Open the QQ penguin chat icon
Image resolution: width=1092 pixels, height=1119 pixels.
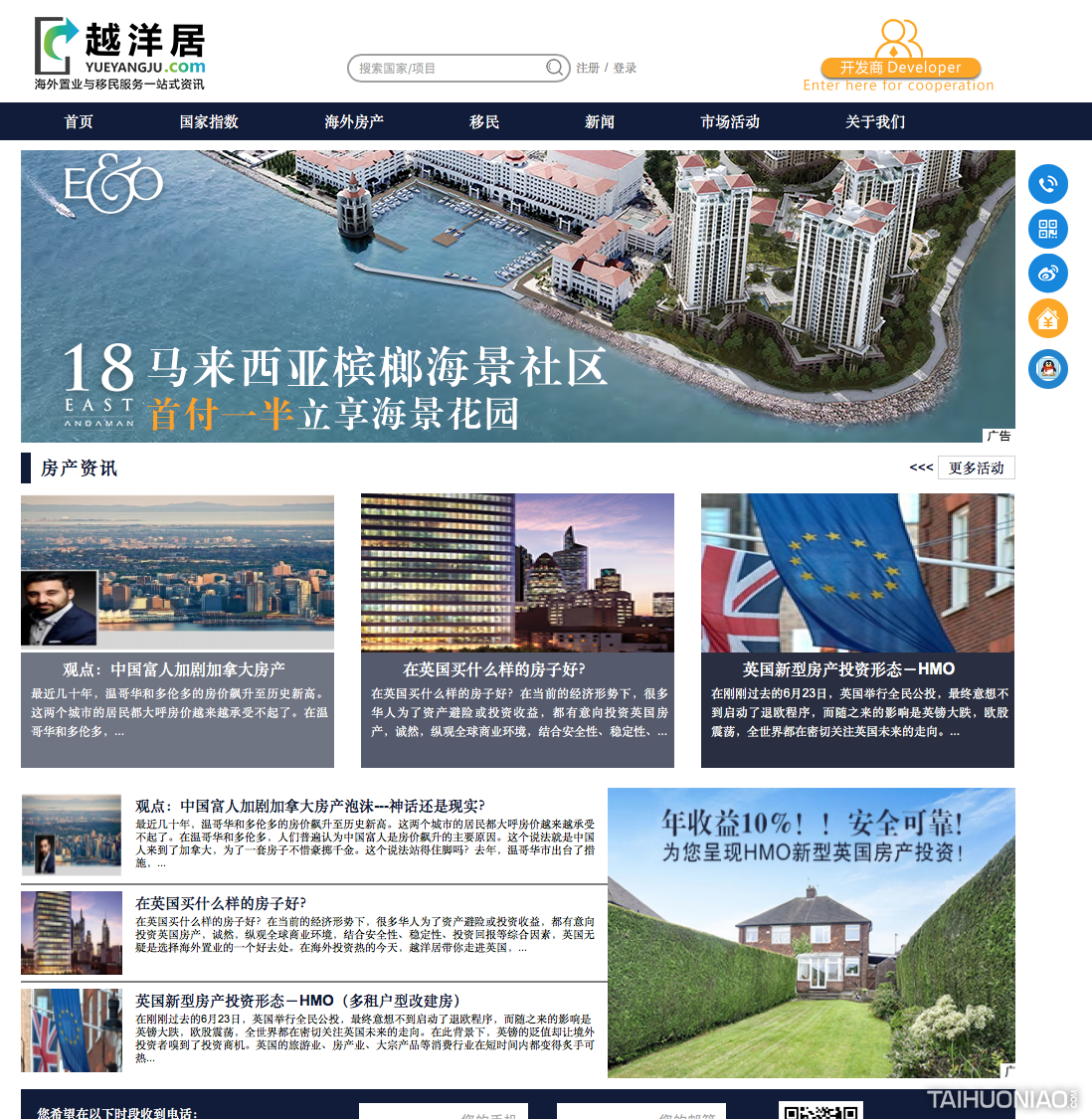point(1047,369)
